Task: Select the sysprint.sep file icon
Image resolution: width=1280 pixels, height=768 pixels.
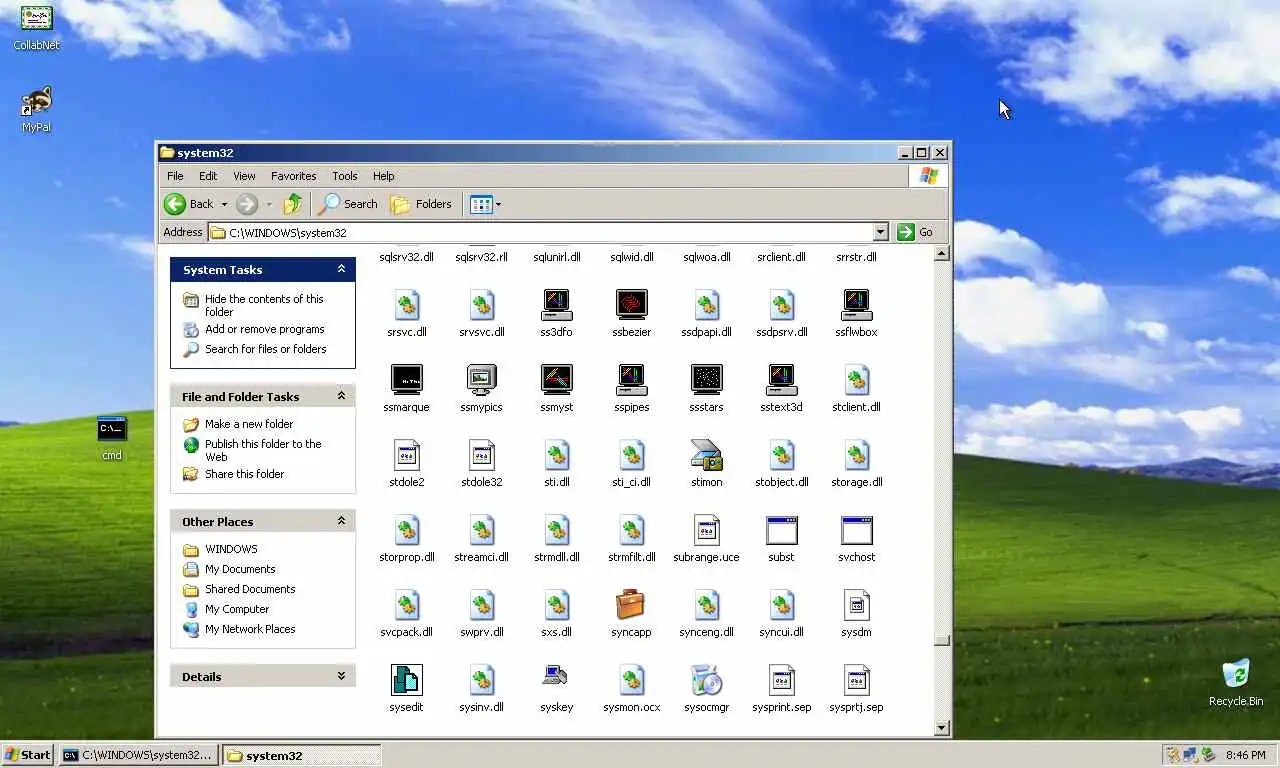Action: click(781, 680)
